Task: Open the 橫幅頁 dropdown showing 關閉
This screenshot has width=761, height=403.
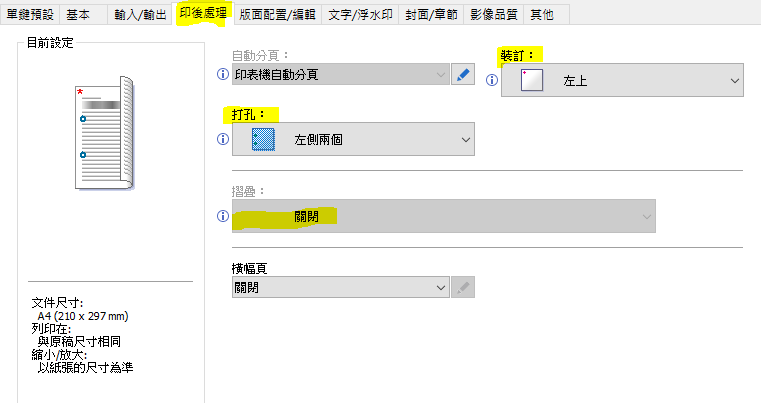Action: coord(341,287)
